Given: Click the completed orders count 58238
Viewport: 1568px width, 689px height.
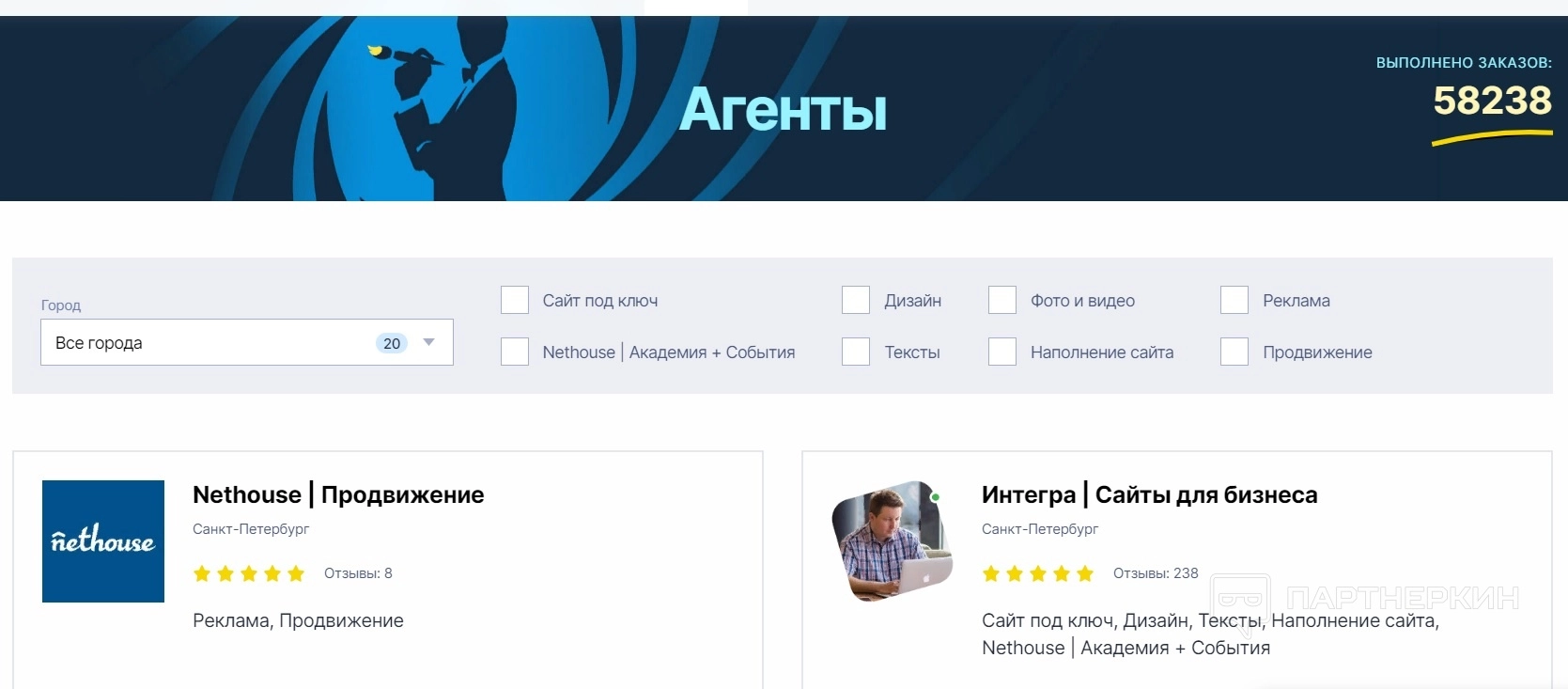Looking at the screenshot, I should 1492,101.
